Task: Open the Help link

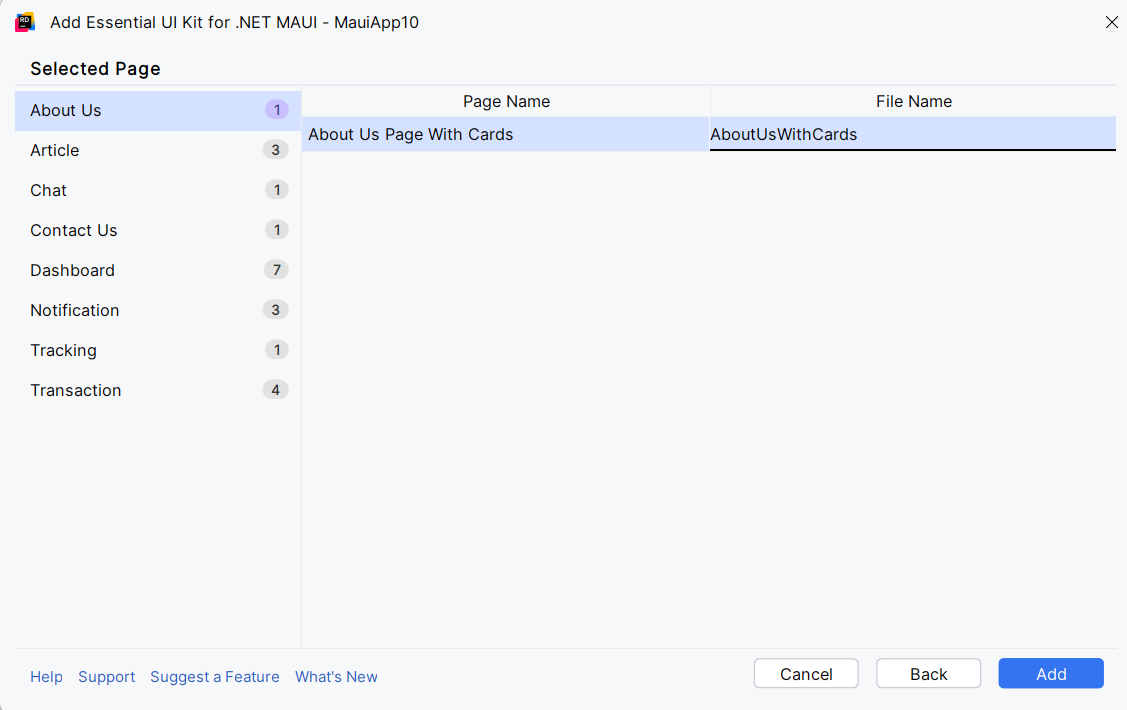Action: [x=46, y=677]
